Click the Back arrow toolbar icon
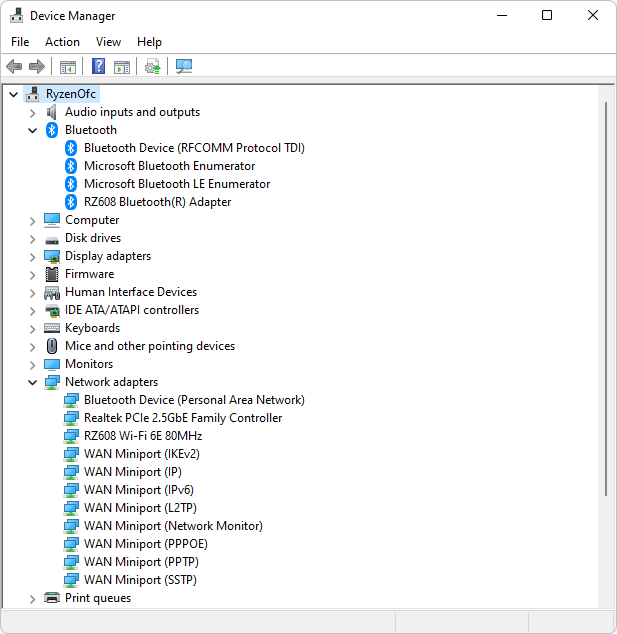Screen dimensions: 617x634 tap(14, 66)
